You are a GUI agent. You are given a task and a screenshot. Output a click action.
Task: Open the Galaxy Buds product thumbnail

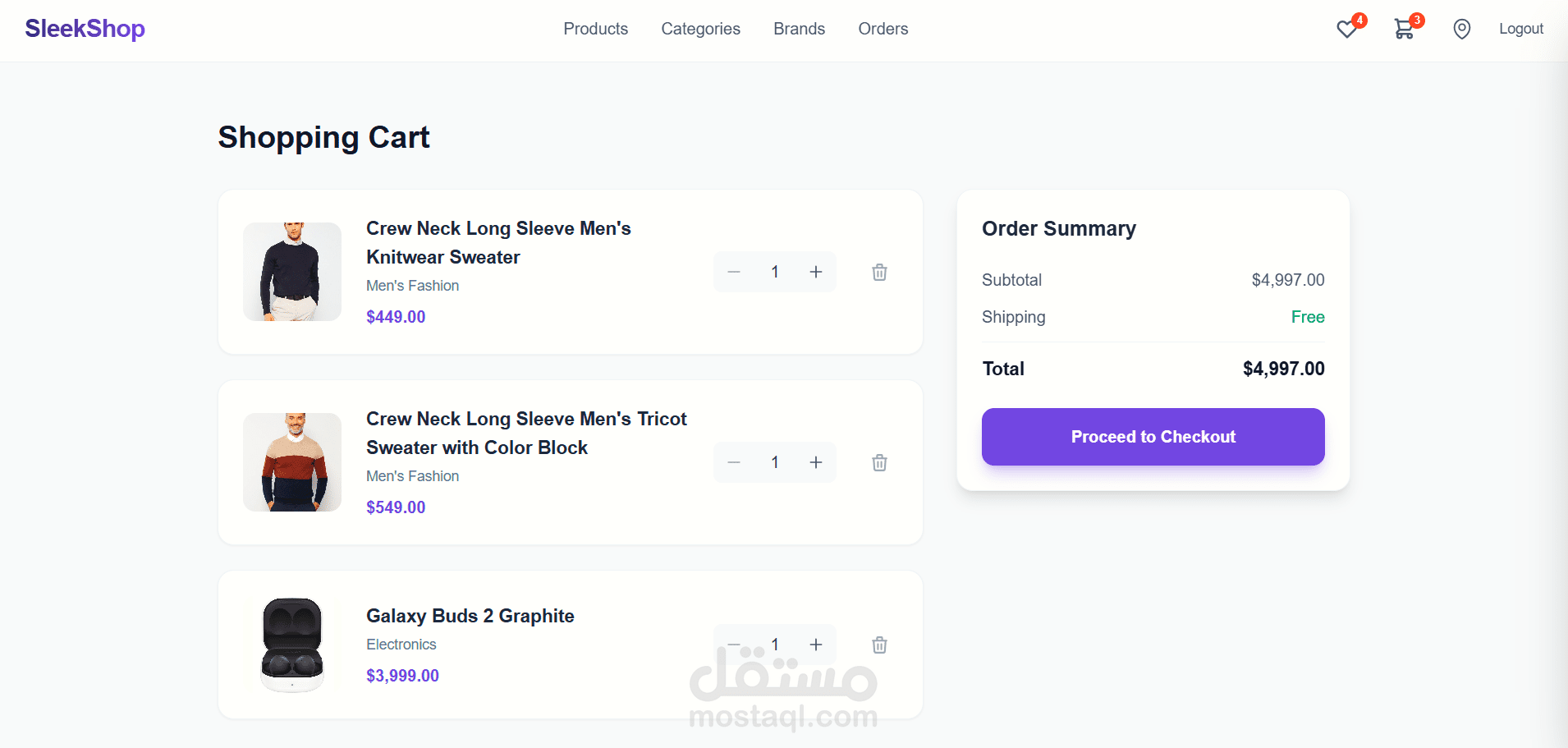click(292, 645)
